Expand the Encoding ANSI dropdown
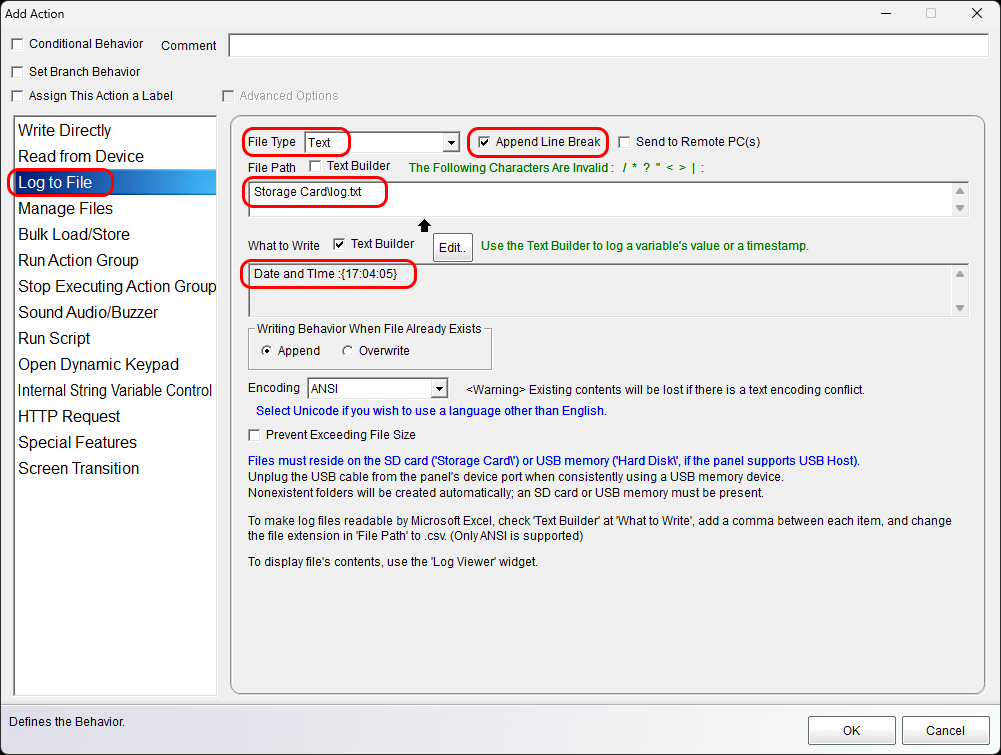Viewport: 1001px width, 755px height. tap(438, 389)
